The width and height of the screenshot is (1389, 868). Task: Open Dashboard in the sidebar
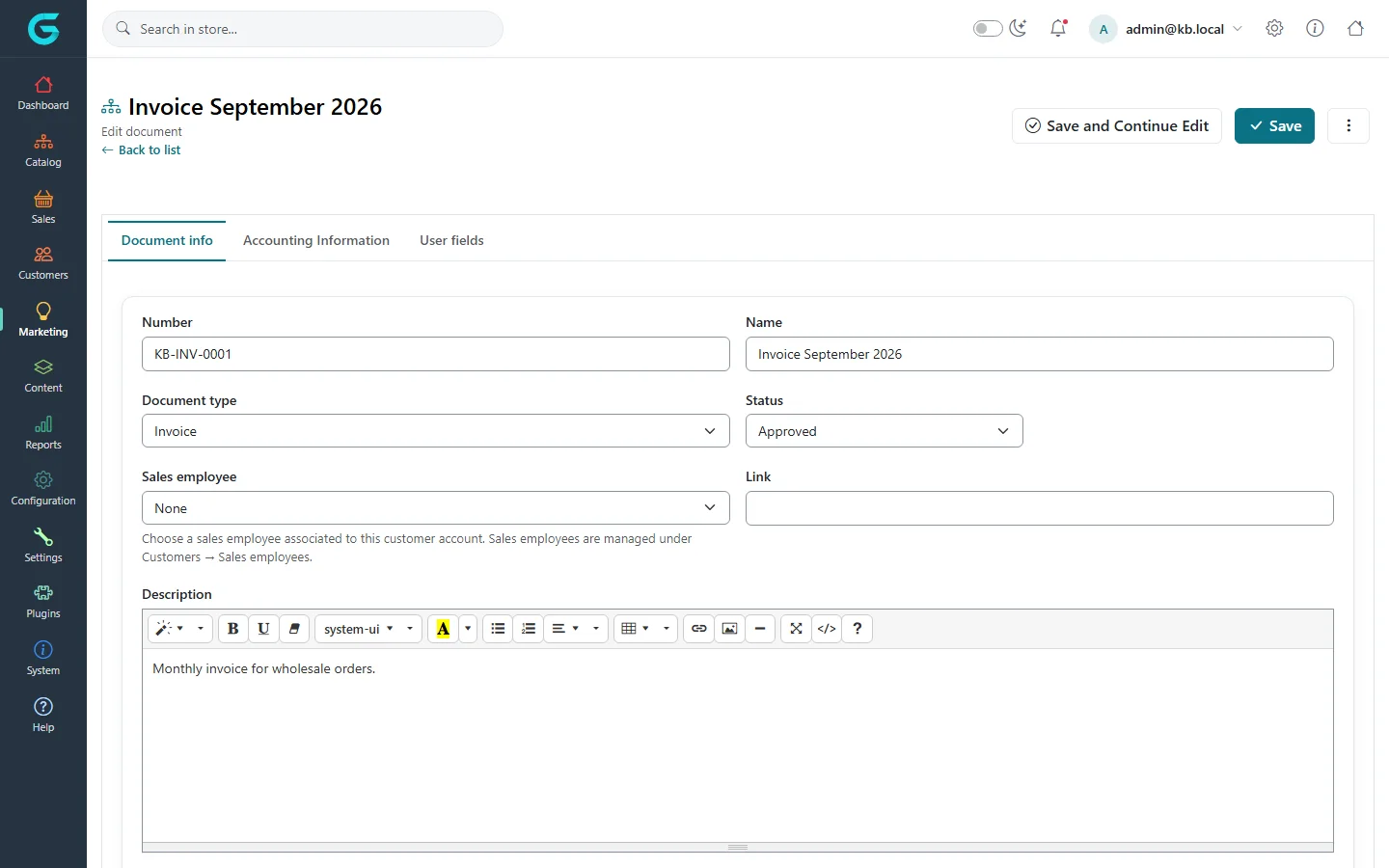click(x=43, y=94)
